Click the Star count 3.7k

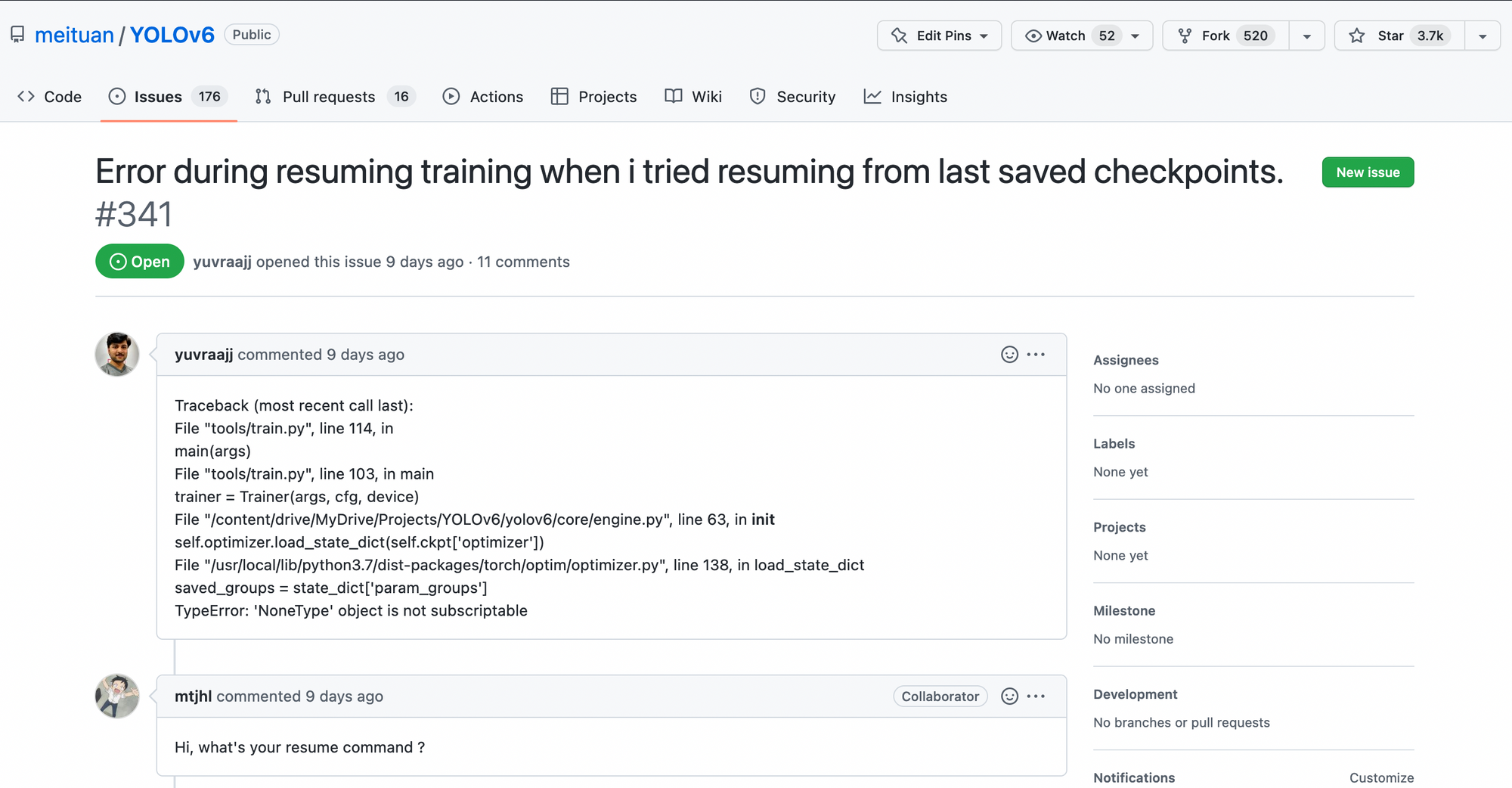(1430, 36)
